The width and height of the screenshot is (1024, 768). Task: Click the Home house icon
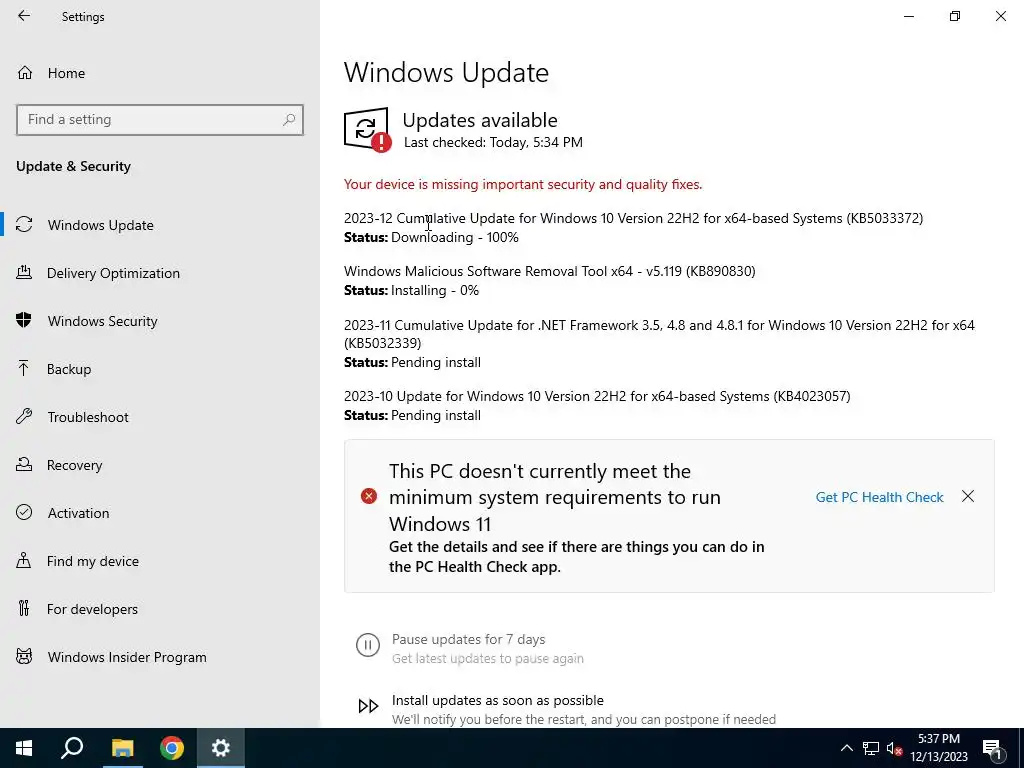pyautogui.click(x=25, y=72)
